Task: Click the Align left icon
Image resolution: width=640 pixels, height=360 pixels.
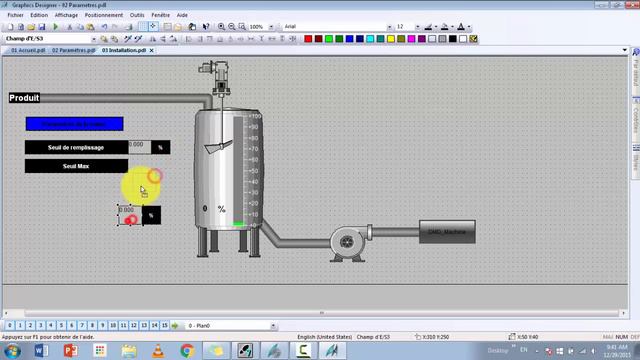Action: [x=189, y=39]
